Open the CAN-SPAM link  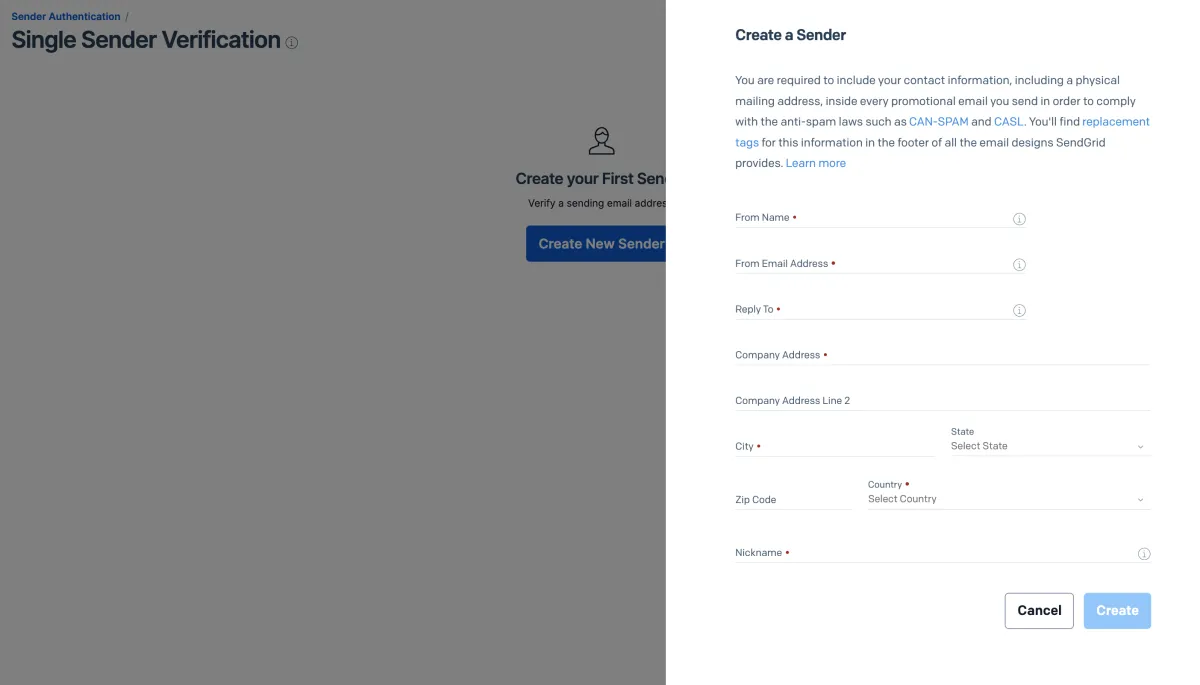pyautogui.click(x=938, y=122)
